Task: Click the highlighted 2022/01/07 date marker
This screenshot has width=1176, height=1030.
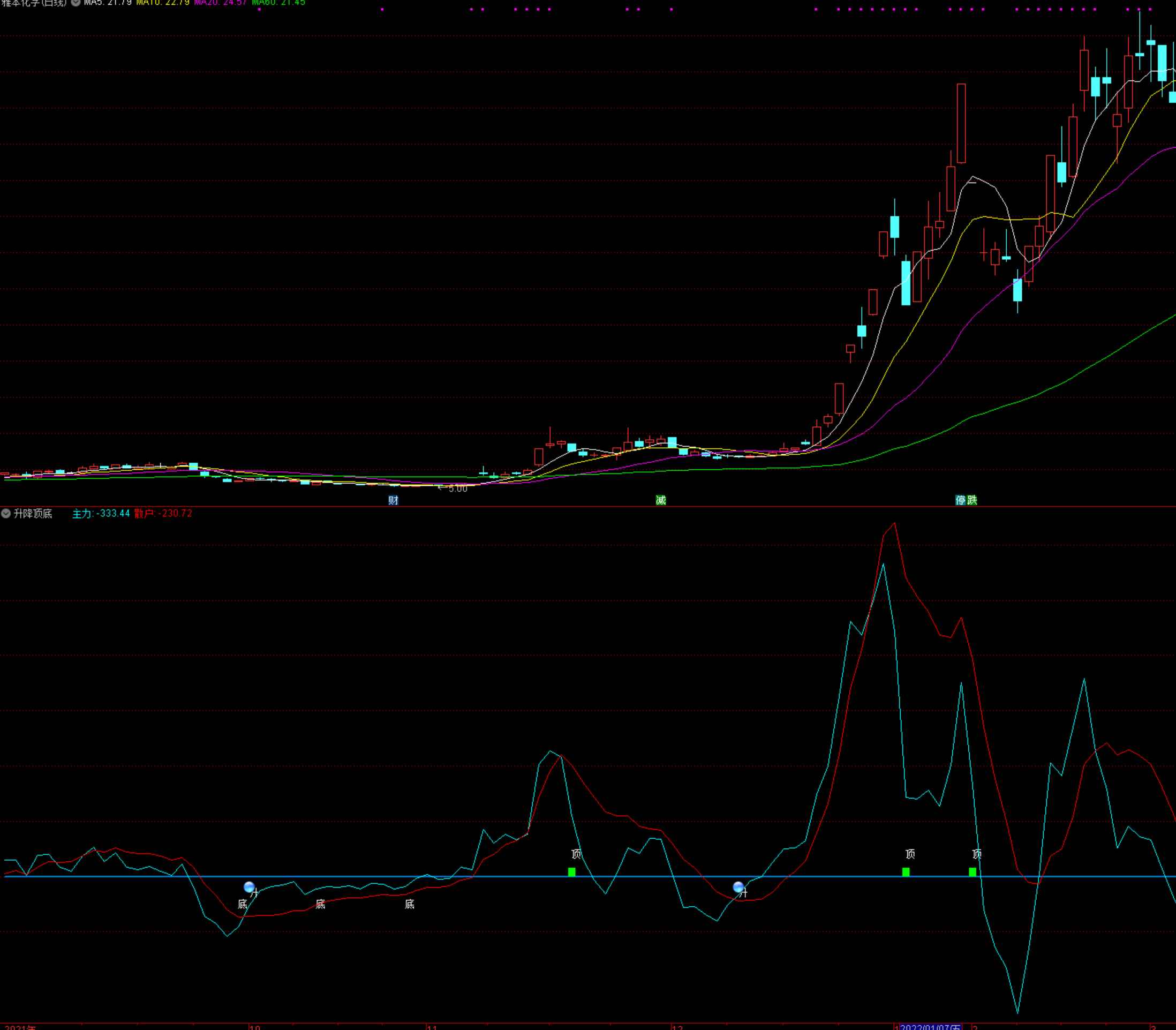Action: (x=931, y=1027)
